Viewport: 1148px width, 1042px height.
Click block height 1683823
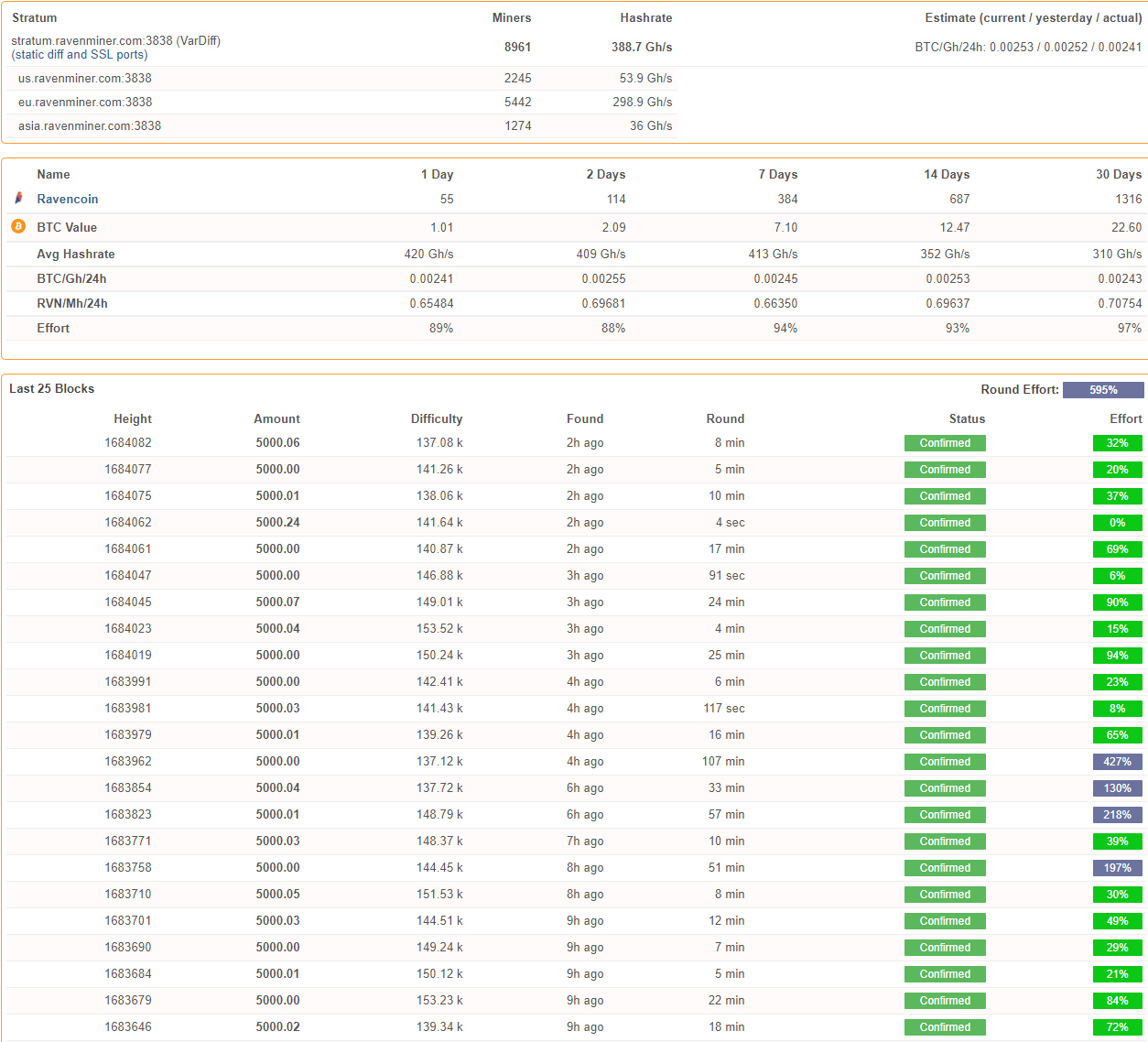point(128,814)
